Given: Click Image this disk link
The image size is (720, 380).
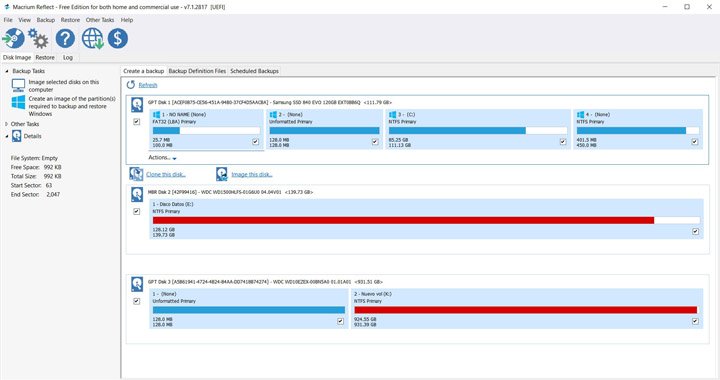Looking at the screenshot, I should tap(252, 174).
